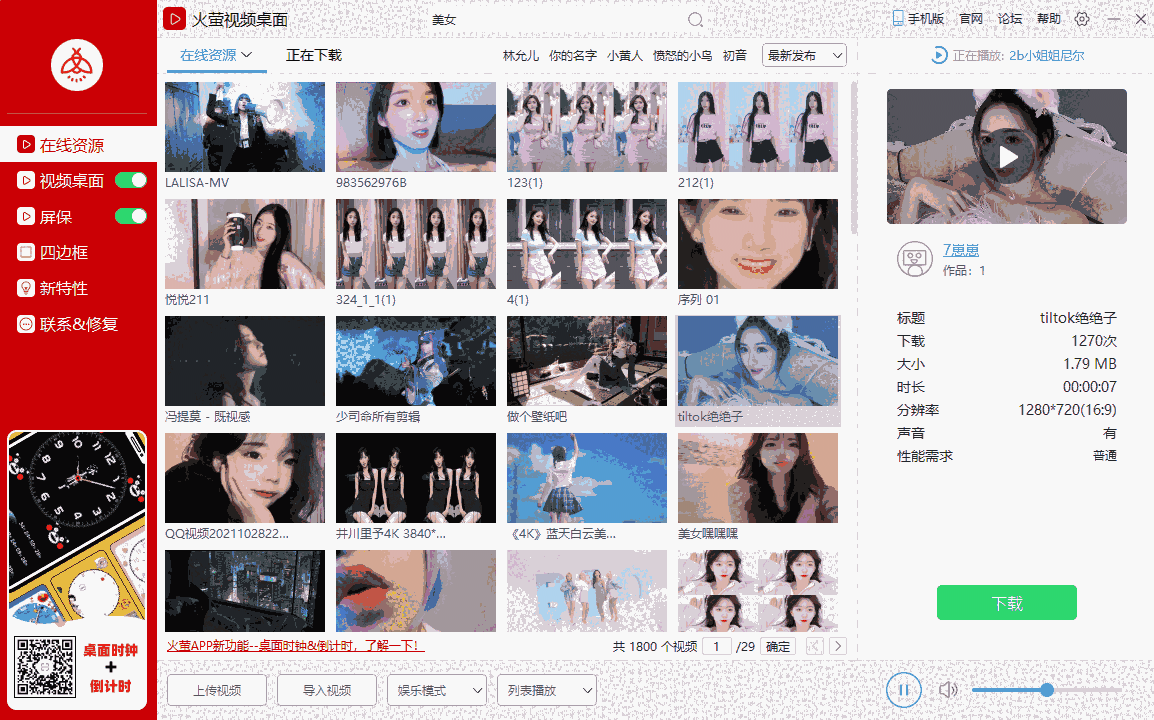Switch to the 正在下载 tab
The image size is (1154, 720).
[x=313, y=56]
